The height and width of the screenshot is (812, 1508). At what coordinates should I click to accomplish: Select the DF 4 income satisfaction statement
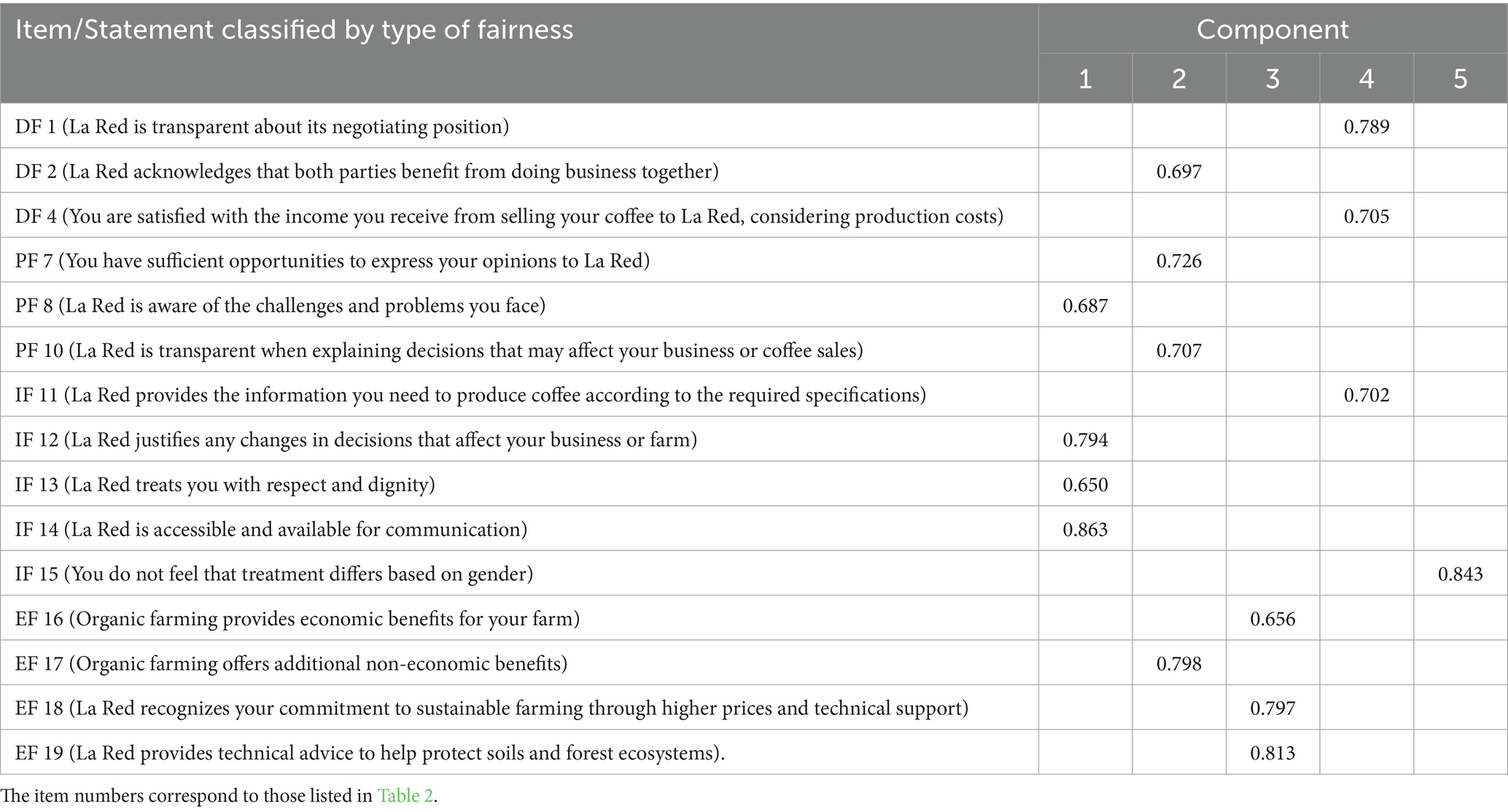click(x=509, y=216)
